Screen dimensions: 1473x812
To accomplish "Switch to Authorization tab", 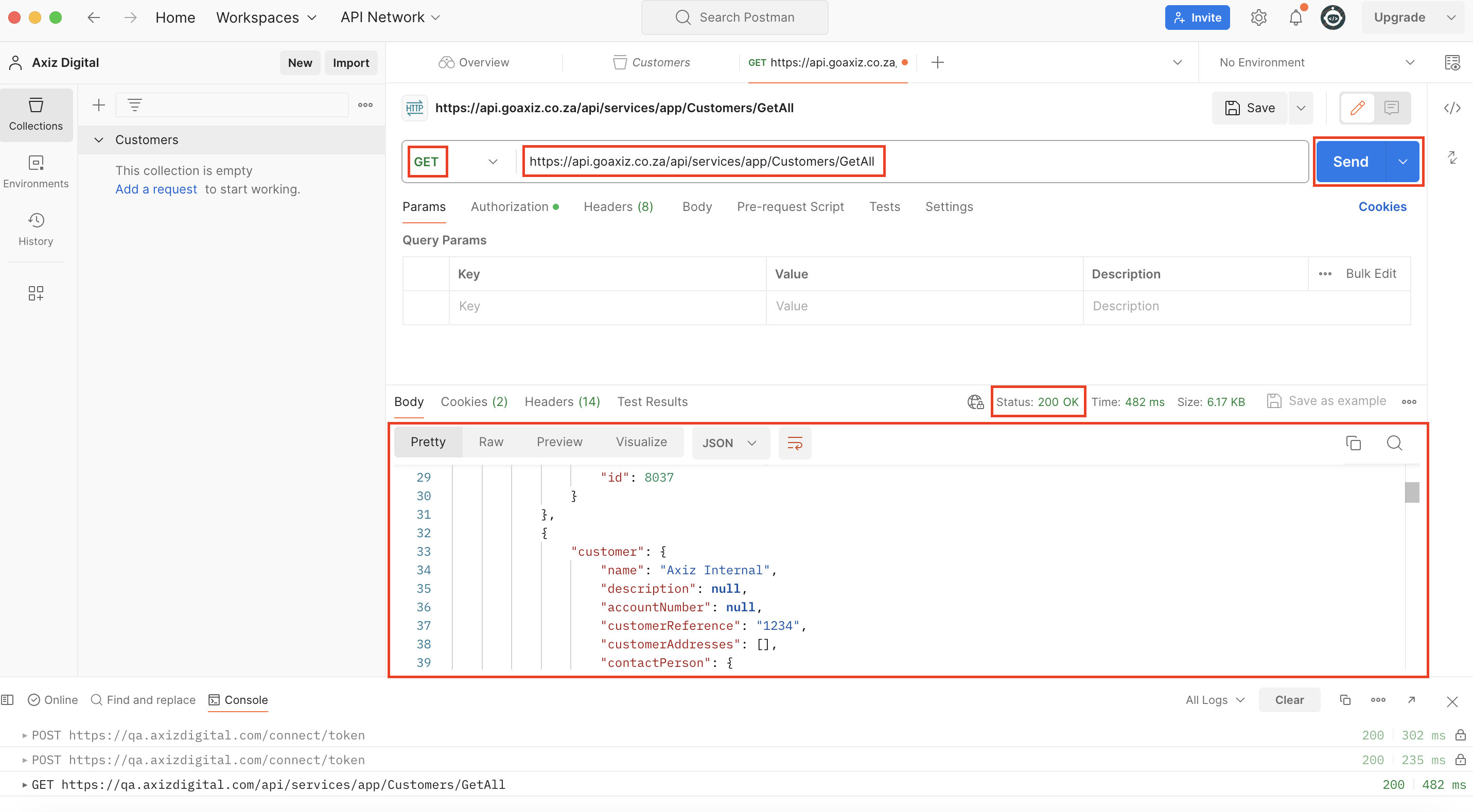I will click(515, 207).
